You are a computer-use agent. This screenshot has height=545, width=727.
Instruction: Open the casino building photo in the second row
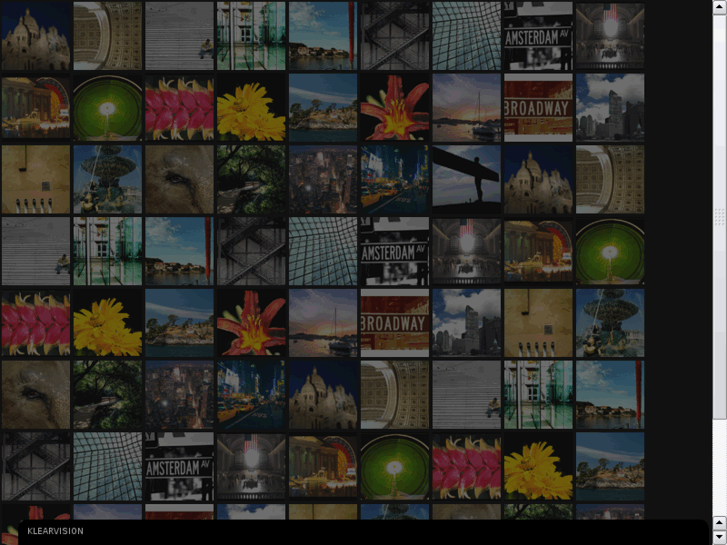pos(36,108)
